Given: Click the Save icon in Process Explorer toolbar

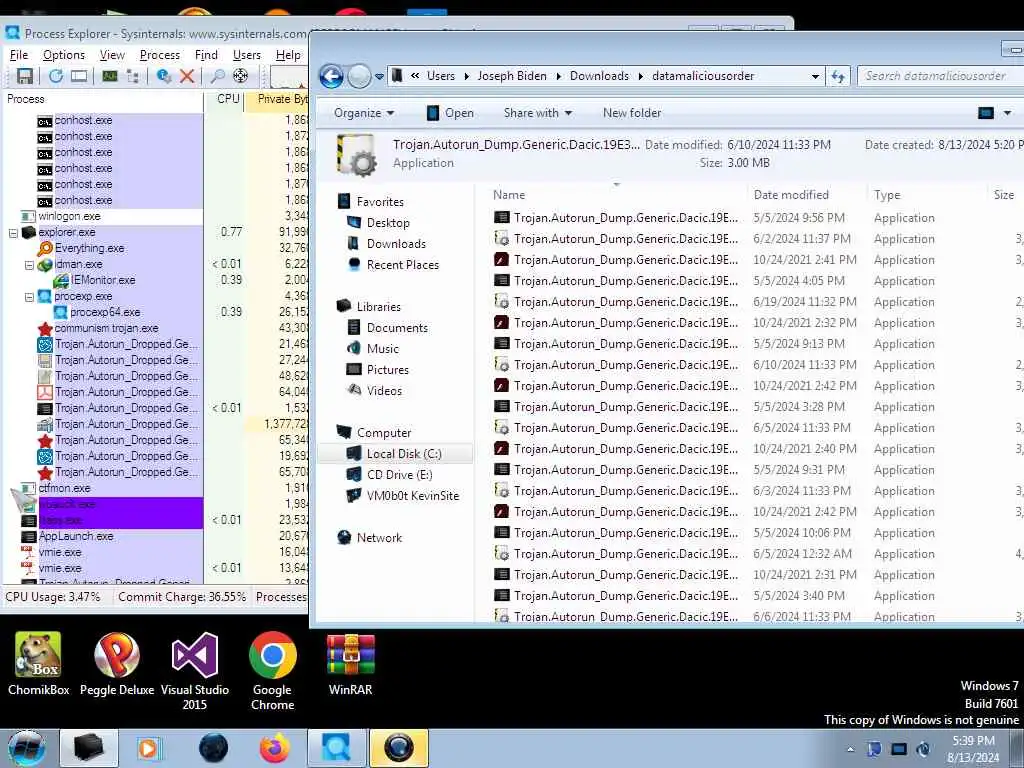Looking at the screenshot, I should (x=25, y=76).
